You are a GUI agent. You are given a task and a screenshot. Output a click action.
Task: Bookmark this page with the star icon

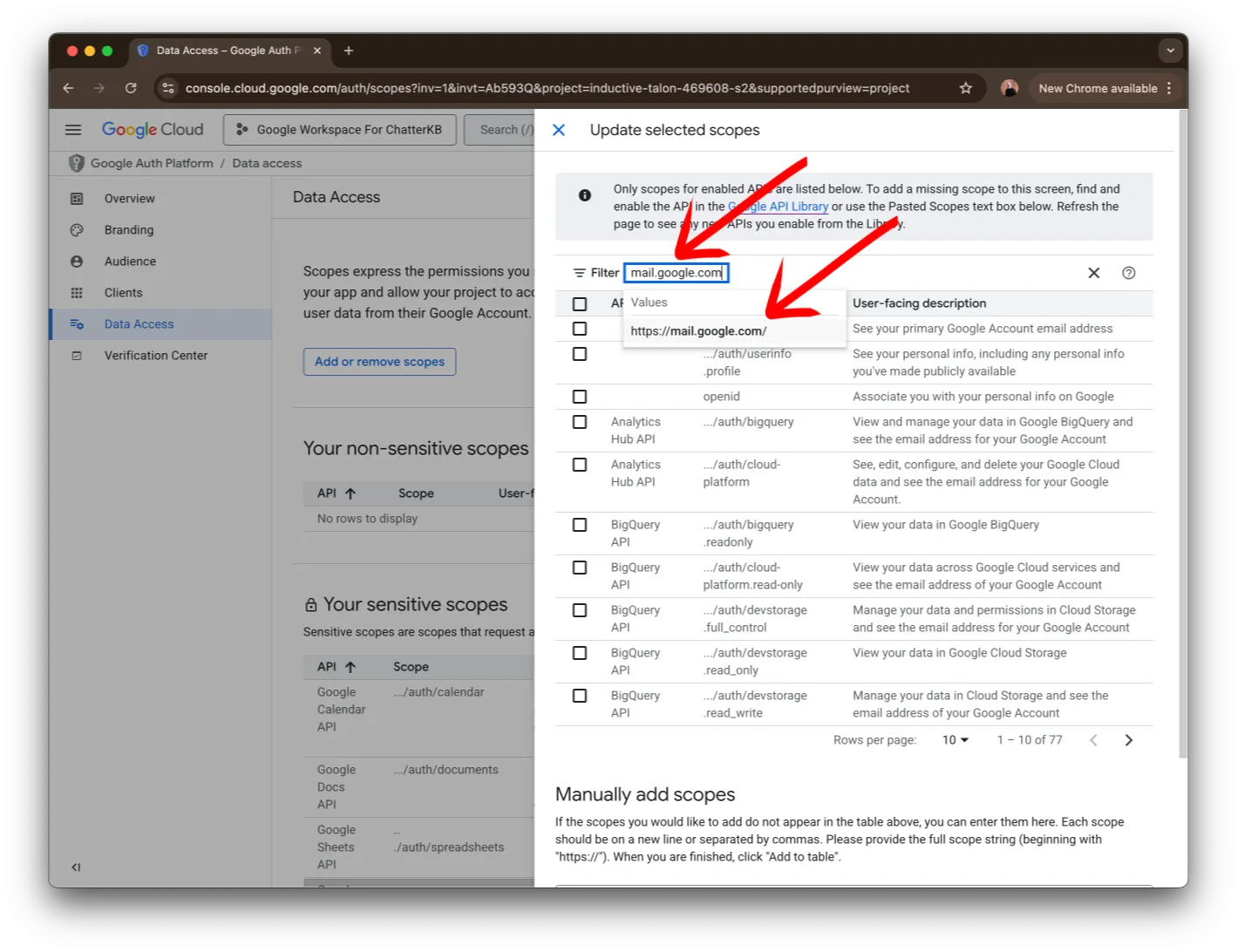966,88
